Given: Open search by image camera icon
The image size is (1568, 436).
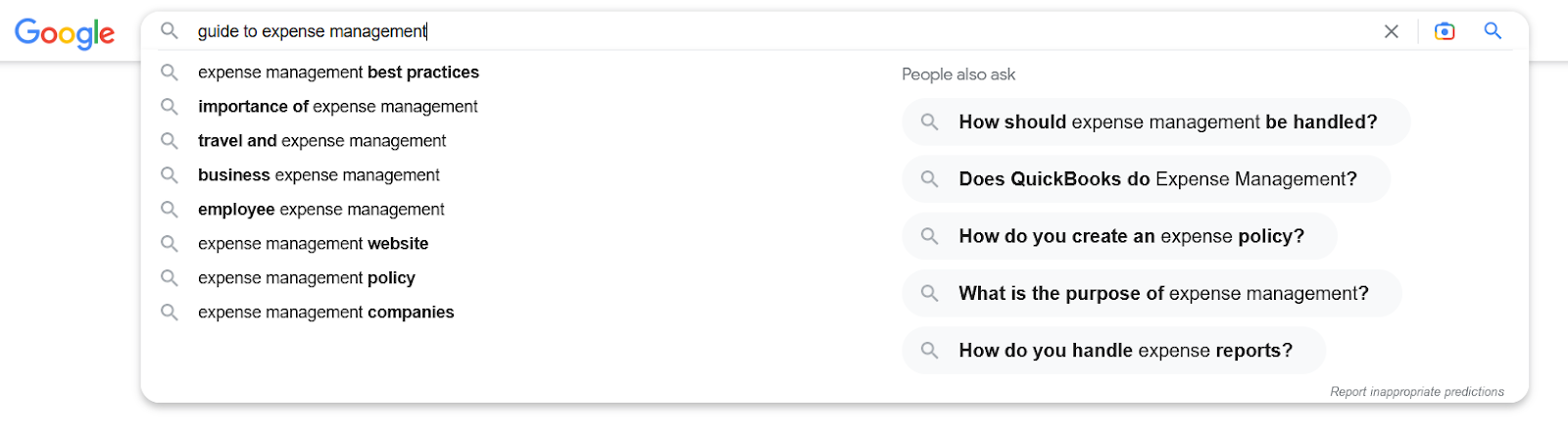Looking at the screenshot, I should [x=1445, y=31].
